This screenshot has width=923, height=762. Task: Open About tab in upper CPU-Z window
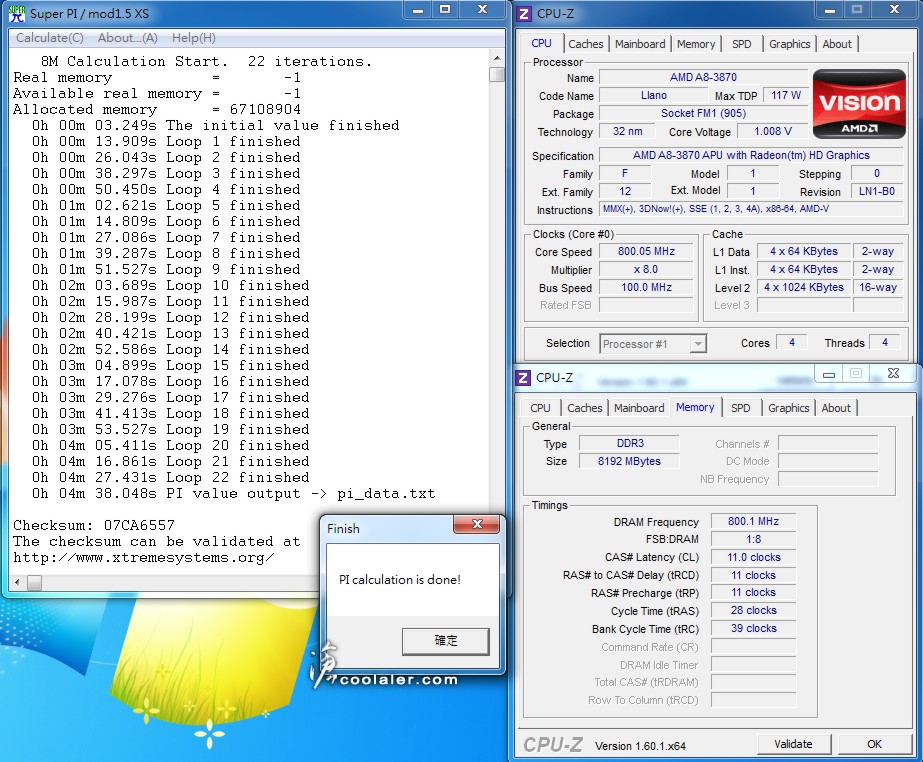(x=837, y=44)
